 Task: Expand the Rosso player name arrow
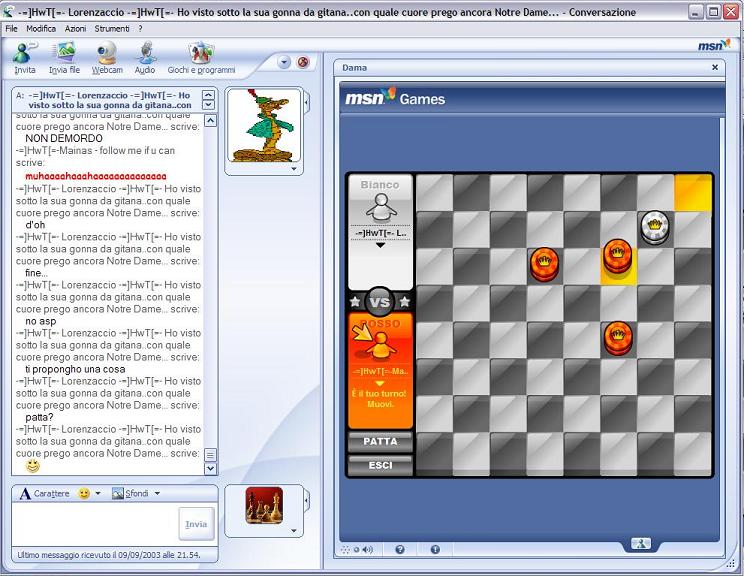pos(380,383)
